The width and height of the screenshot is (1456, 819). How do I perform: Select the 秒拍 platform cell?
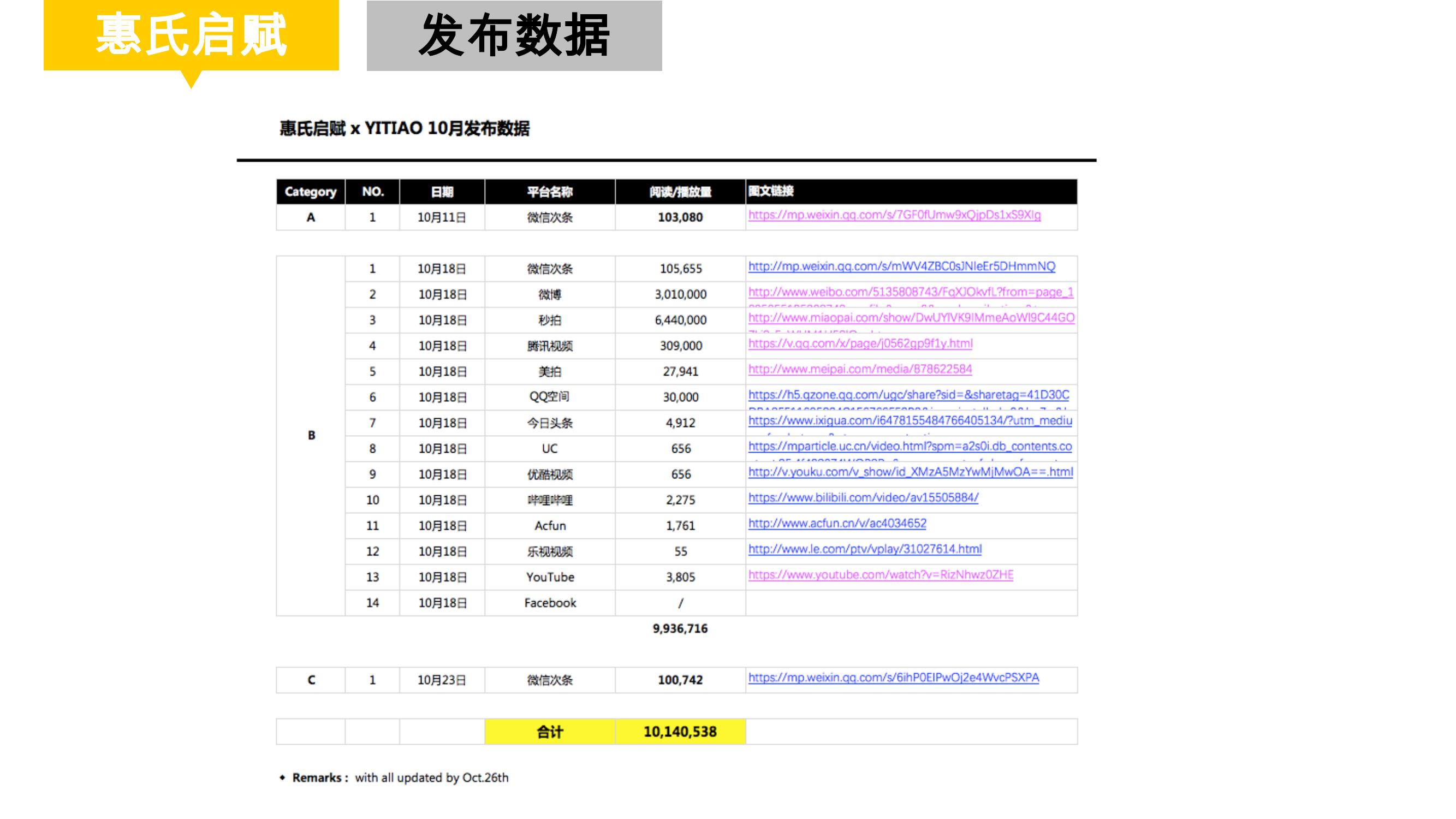[x=550, y=321]
